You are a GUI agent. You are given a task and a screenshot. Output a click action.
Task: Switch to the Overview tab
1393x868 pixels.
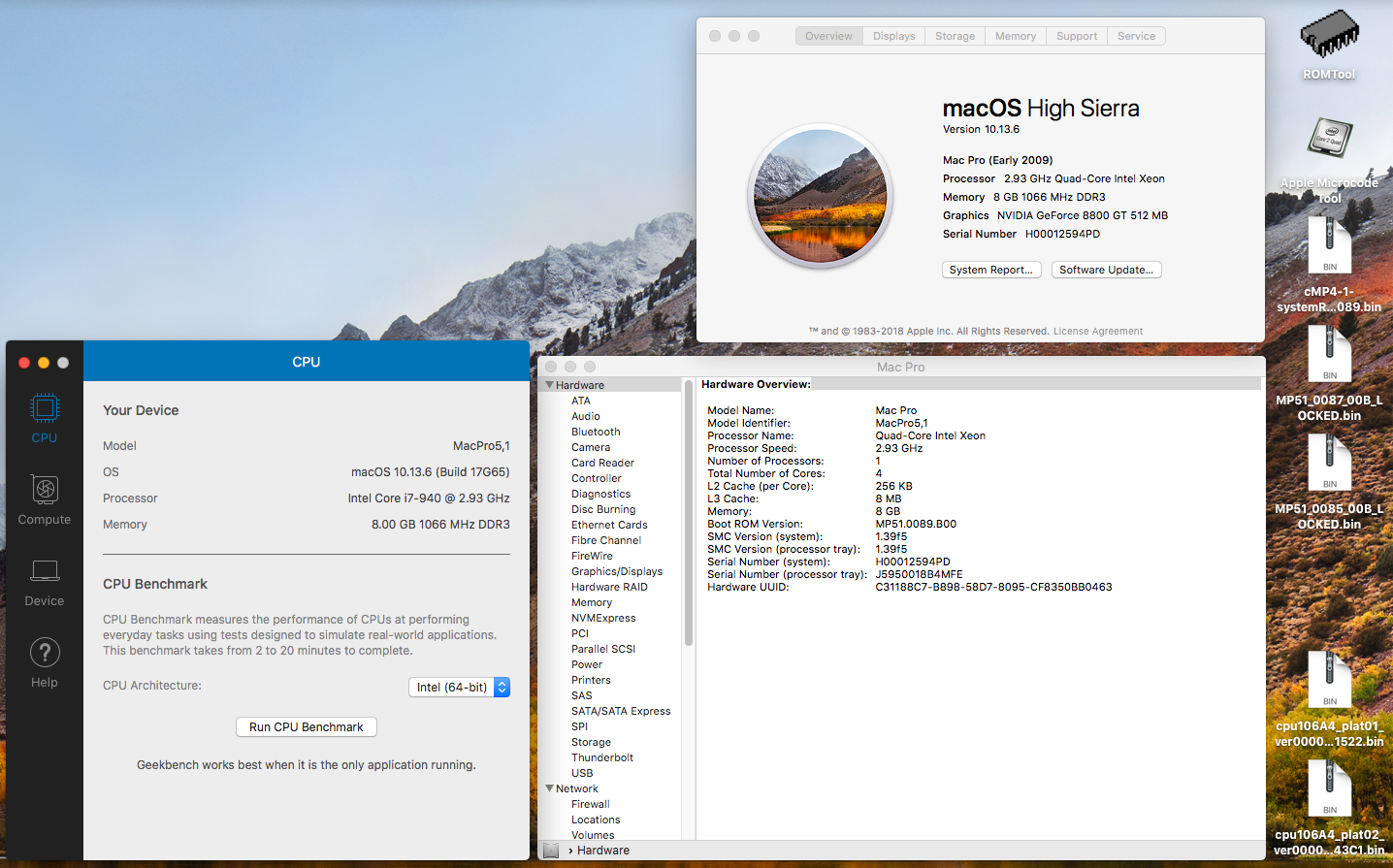(x=828, y=36)
